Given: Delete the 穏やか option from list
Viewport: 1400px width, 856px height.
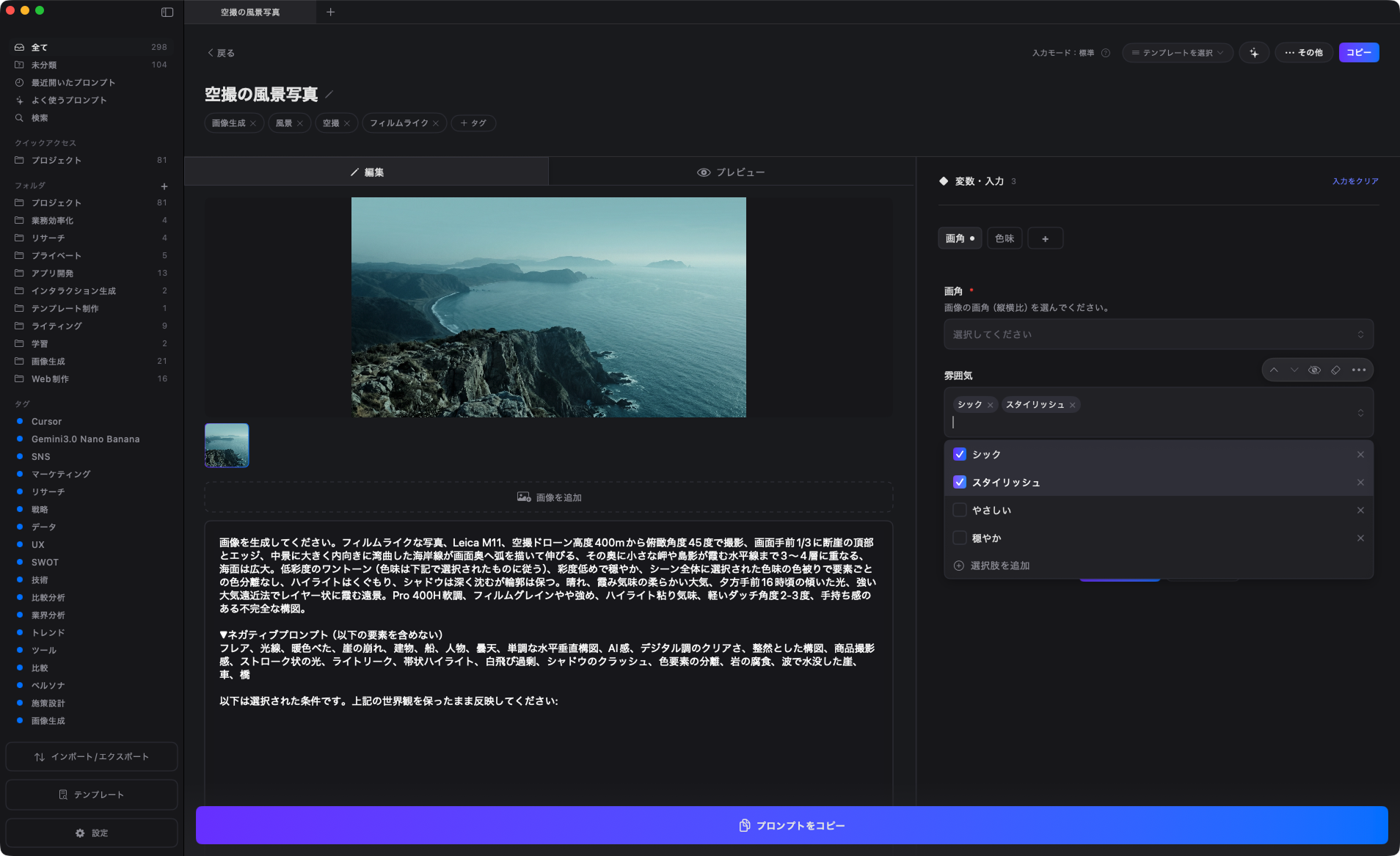Looking at the screenshot, I should pos(1360,538).
